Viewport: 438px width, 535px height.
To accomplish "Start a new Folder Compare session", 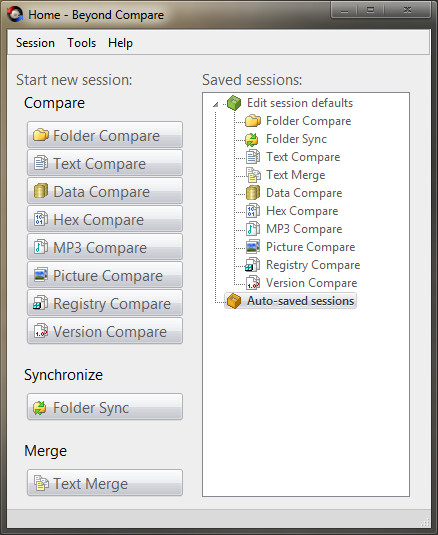I will pos(105,135).
